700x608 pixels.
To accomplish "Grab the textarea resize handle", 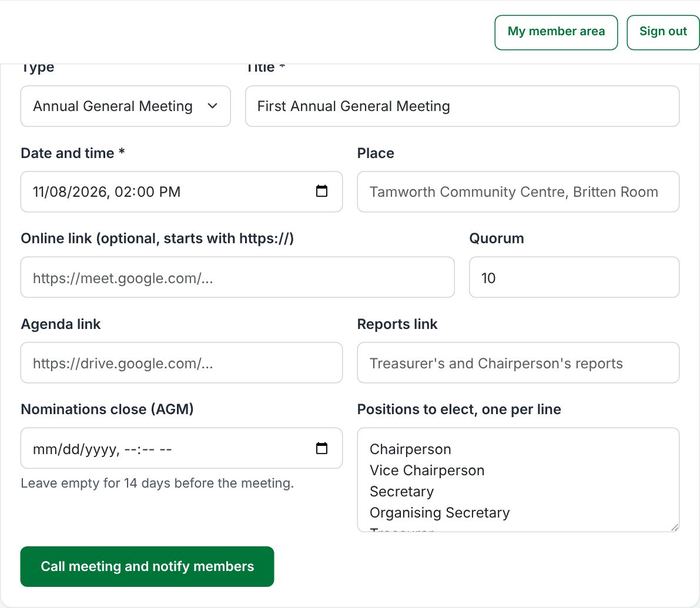I will coord(675,527).
